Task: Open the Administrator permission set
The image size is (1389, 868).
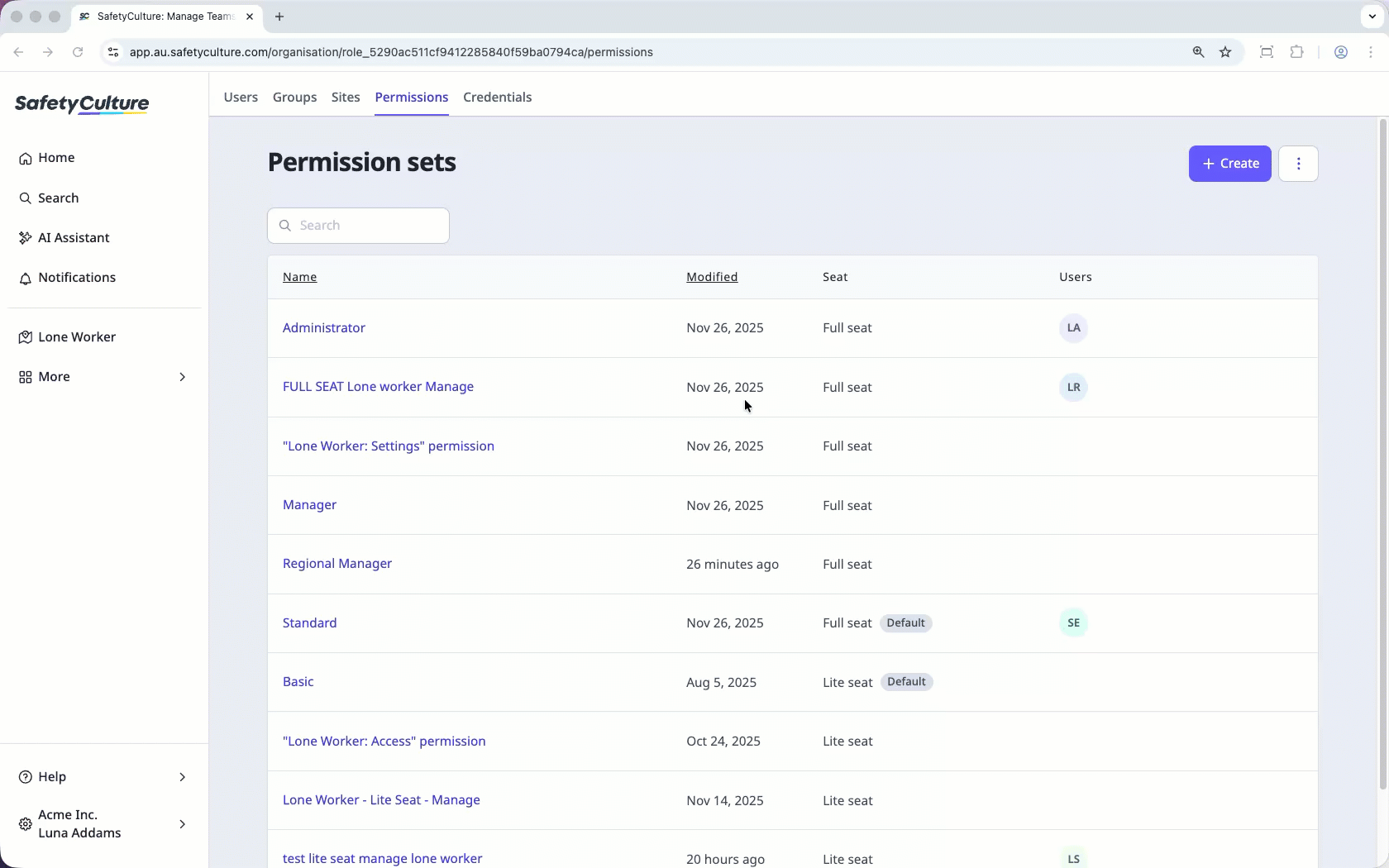Action: coord(324,328)
